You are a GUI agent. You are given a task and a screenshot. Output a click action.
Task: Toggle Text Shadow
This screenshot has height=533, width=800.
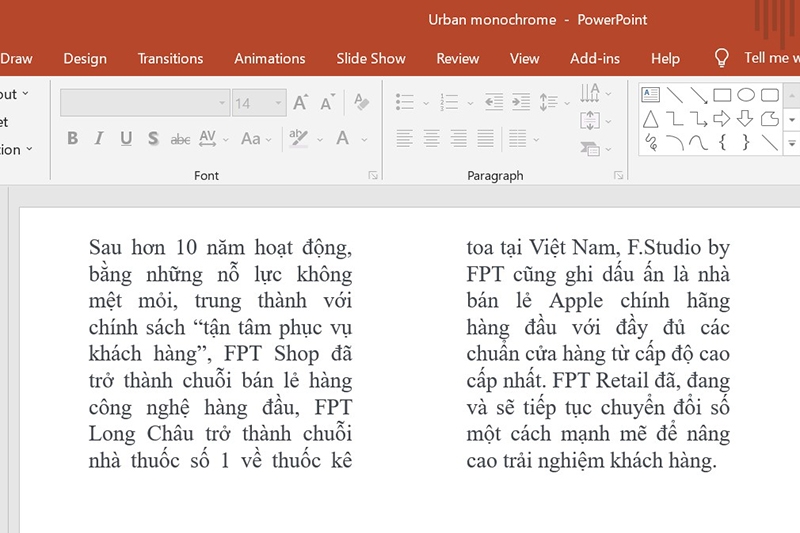(153, 138)
